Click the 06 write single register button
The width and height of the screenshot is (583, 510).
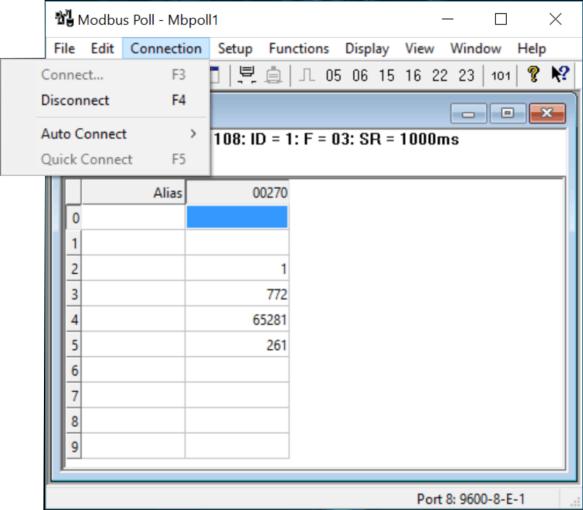pos(360,75)
